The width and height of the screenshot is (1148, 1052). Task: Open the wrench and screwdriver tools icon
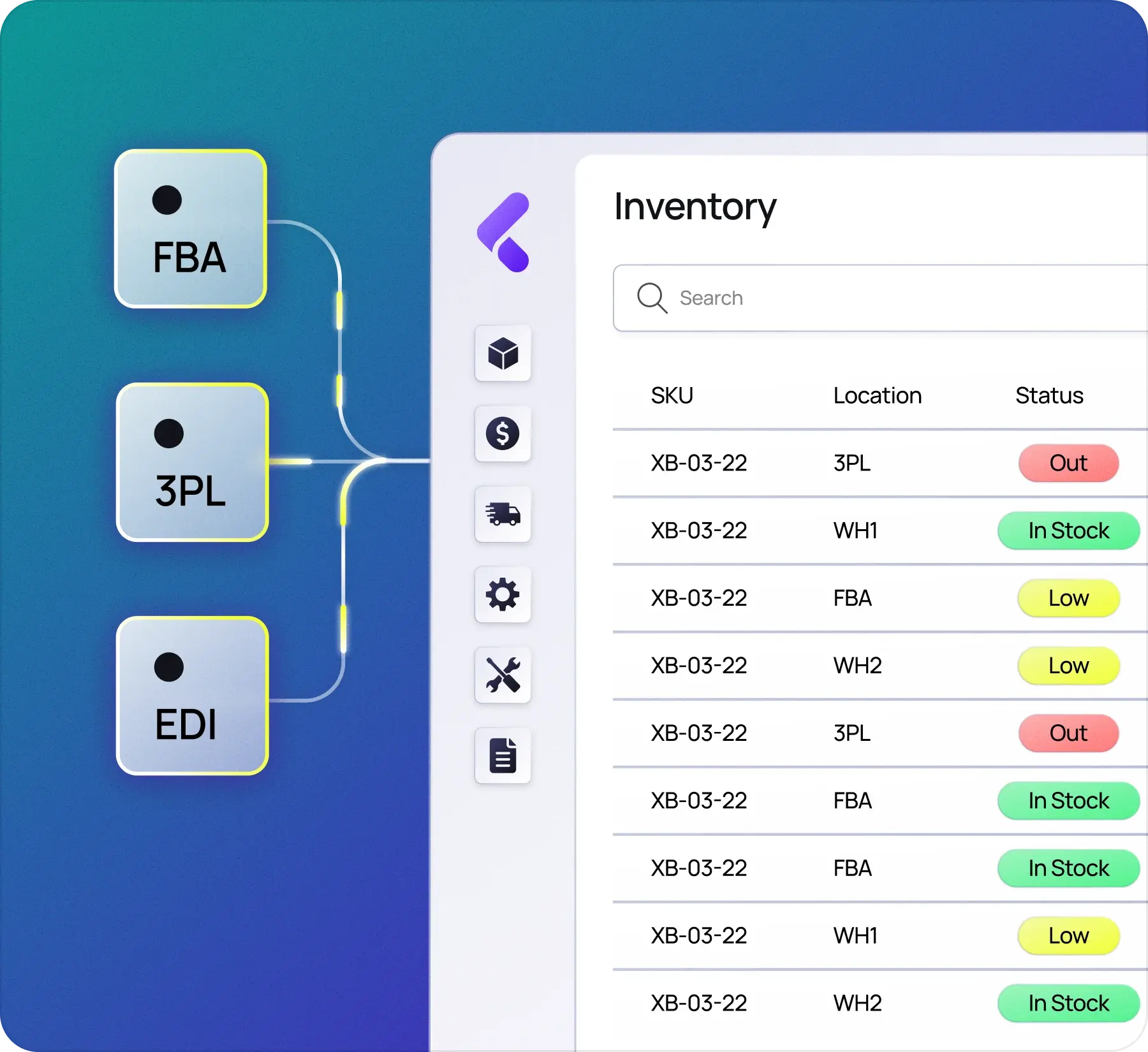coord(503,675)
